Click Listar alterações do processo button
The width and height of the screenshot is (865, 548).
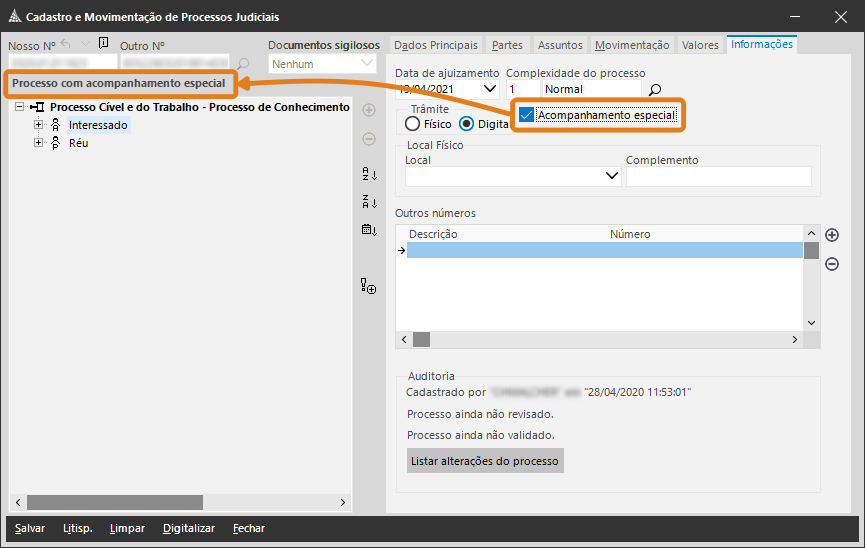[485, 461]
